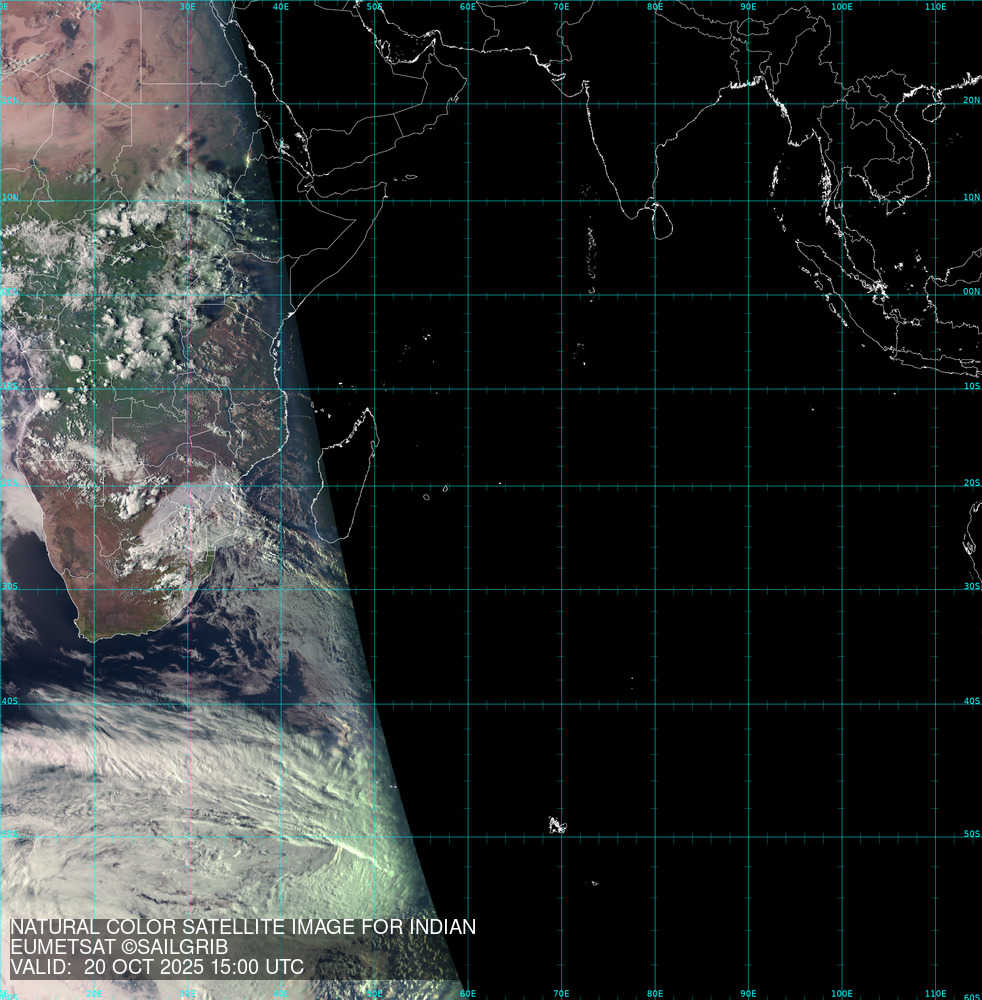Click the 50S latitude label on right edge
982x1000 pixels.
tap(971, 834)
